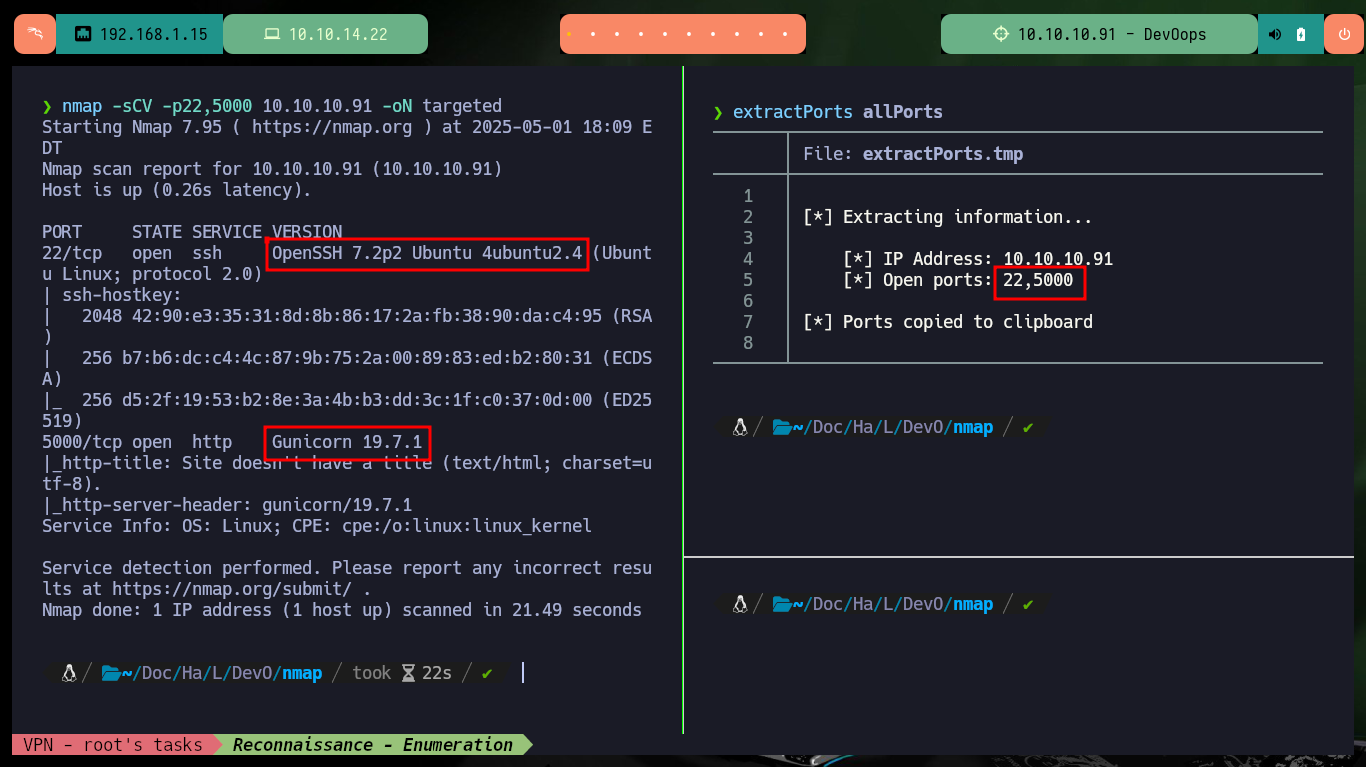
Task: Click "Nmap done: 1 IP address" summary line
Action: tap(342, 610)
